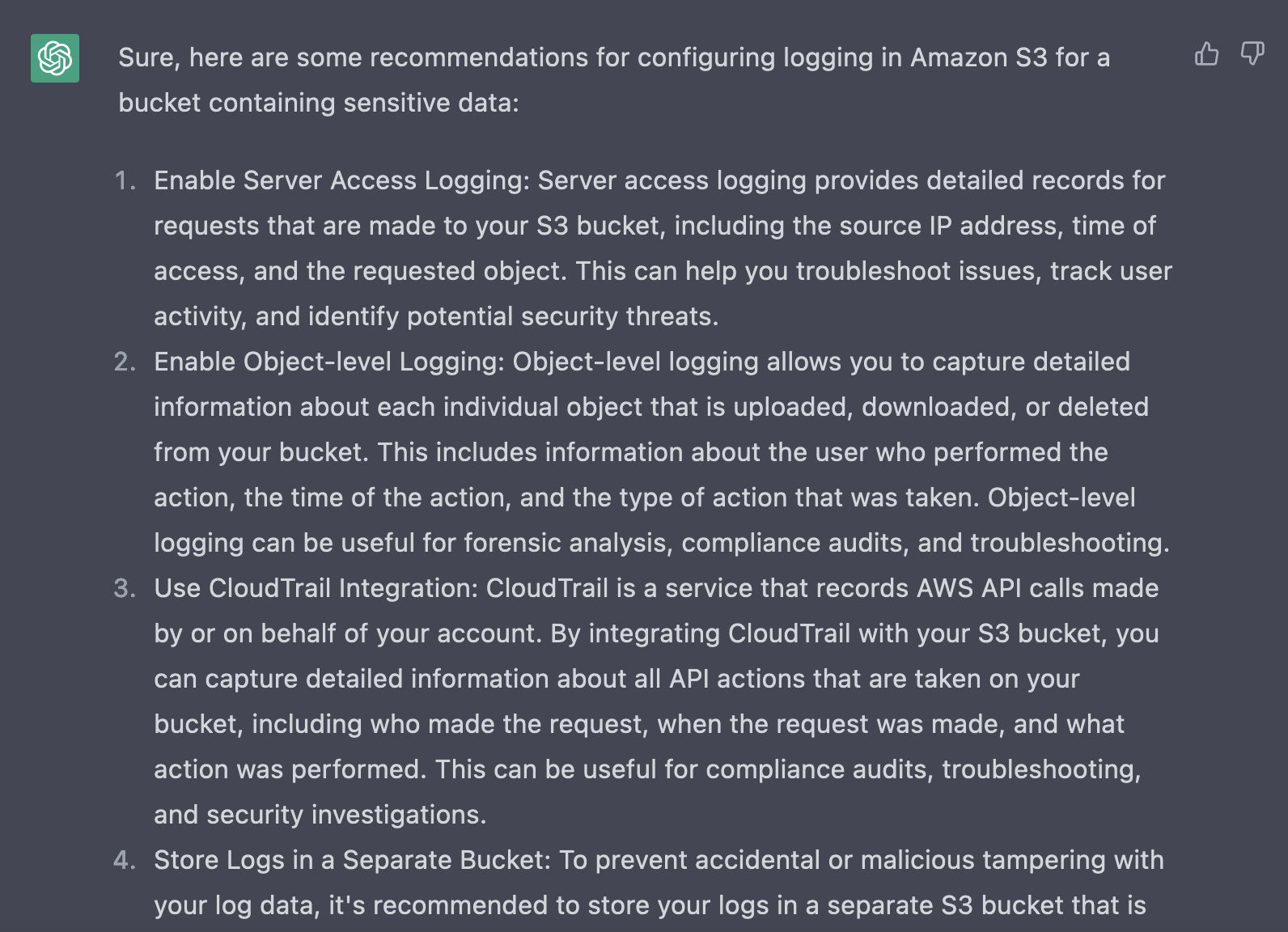Screen dimensions: 1288x932
Task: Click the words 'and security investigations.'
Action: (x=320, y=815)
